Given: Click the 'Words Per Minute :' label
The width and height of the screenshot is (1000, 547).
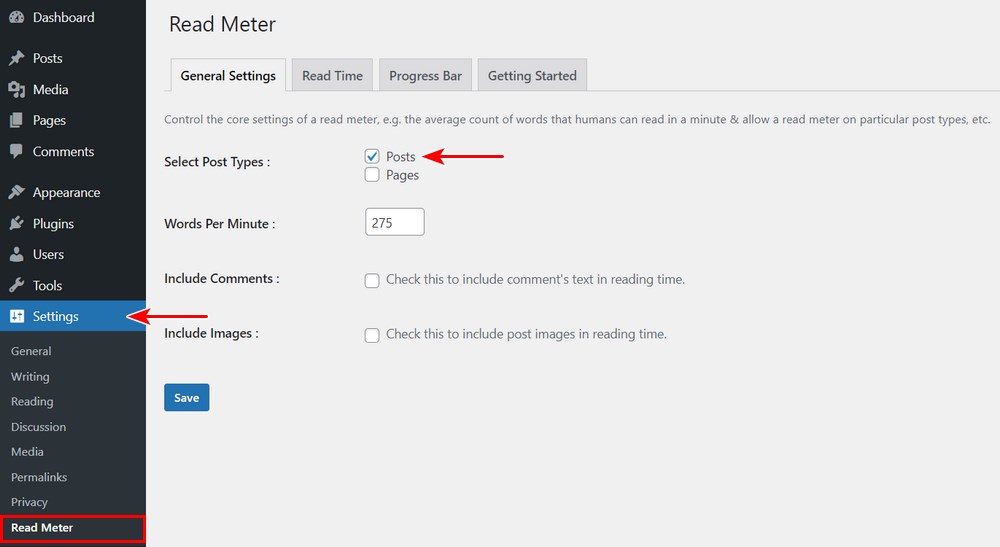Looking at the screenshot, I should tap(219, 224).
